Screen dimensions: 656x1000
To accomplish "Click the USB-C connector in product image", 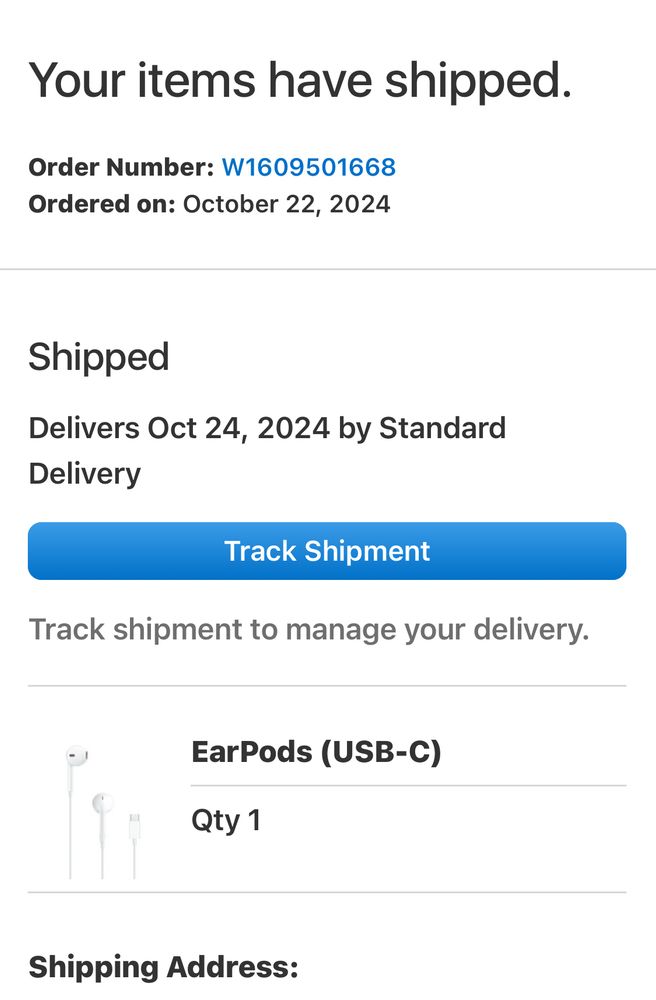I will point(135,824).
